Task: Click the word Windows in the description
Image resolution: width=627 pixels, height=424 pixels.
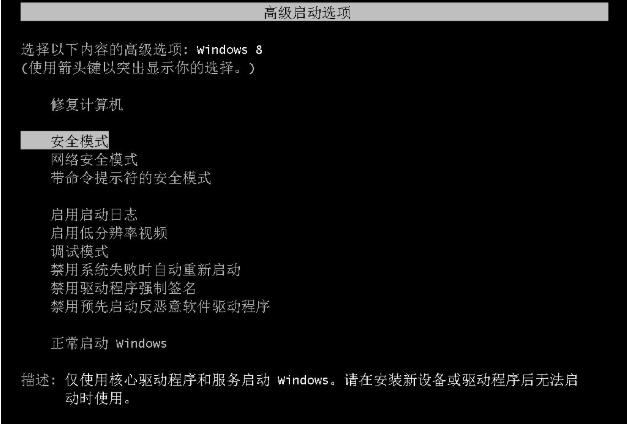Action: [303, 380]
